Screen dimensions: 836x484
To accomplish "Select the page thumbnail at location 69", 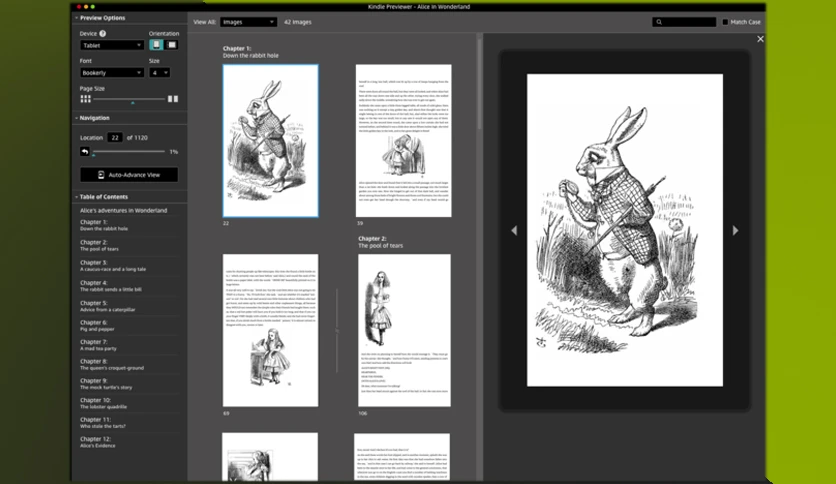I will [270, 330].
